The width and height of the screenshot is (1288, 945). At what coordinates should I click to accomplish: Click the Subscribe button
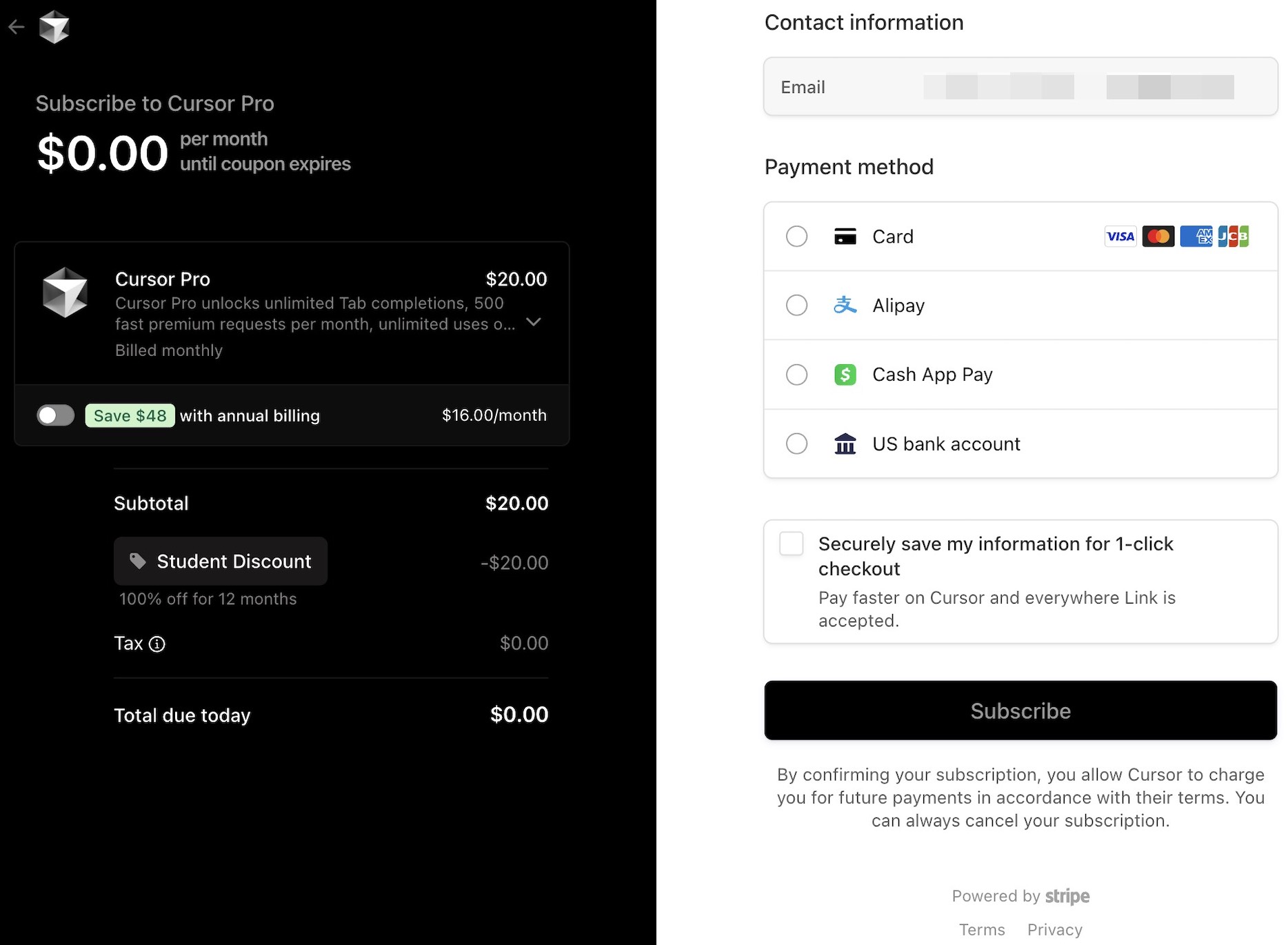1020,710
